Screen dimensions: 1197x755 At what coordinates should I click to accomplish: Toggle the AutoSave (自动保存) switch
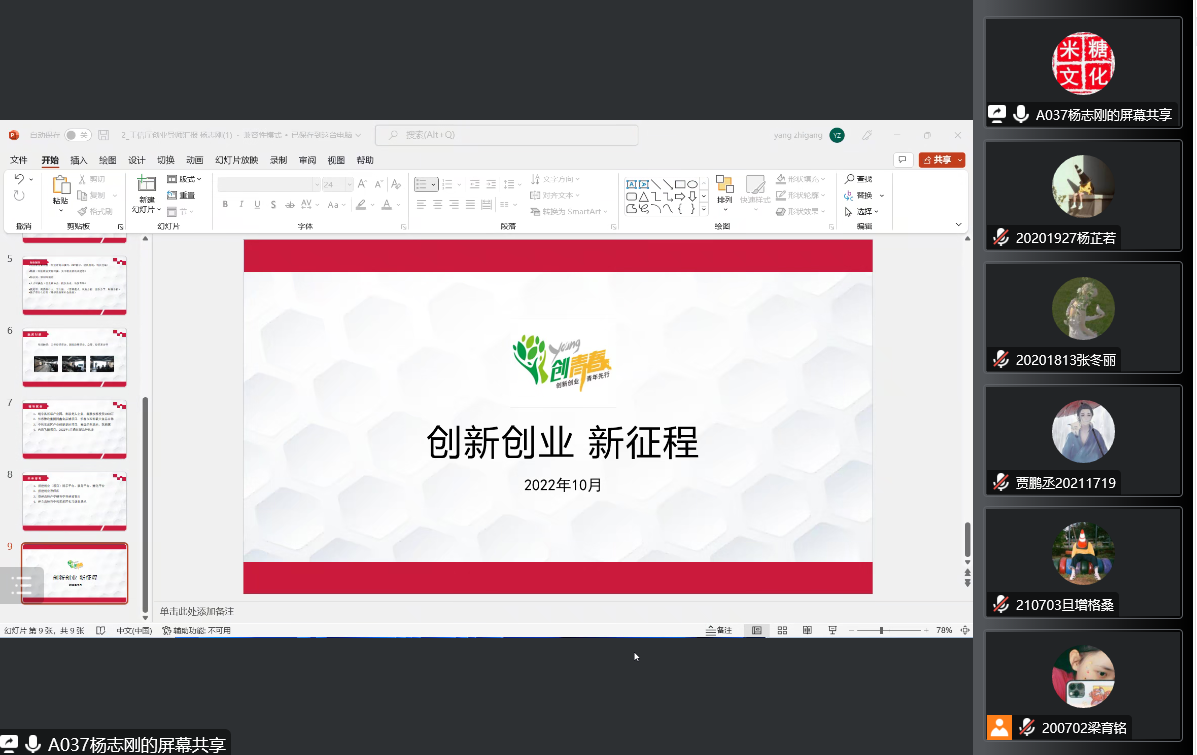tap(77, 135)
